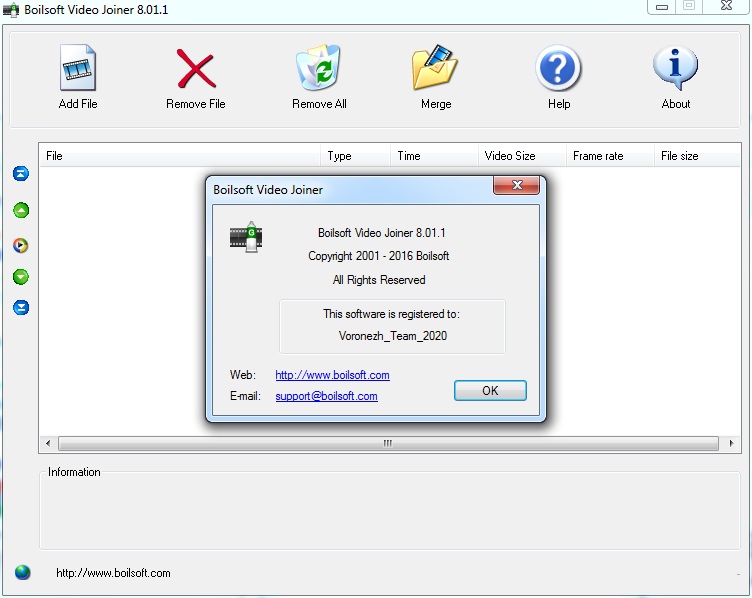
Task: Click the play preview icon in sidebar
Action: click(21, 246)
